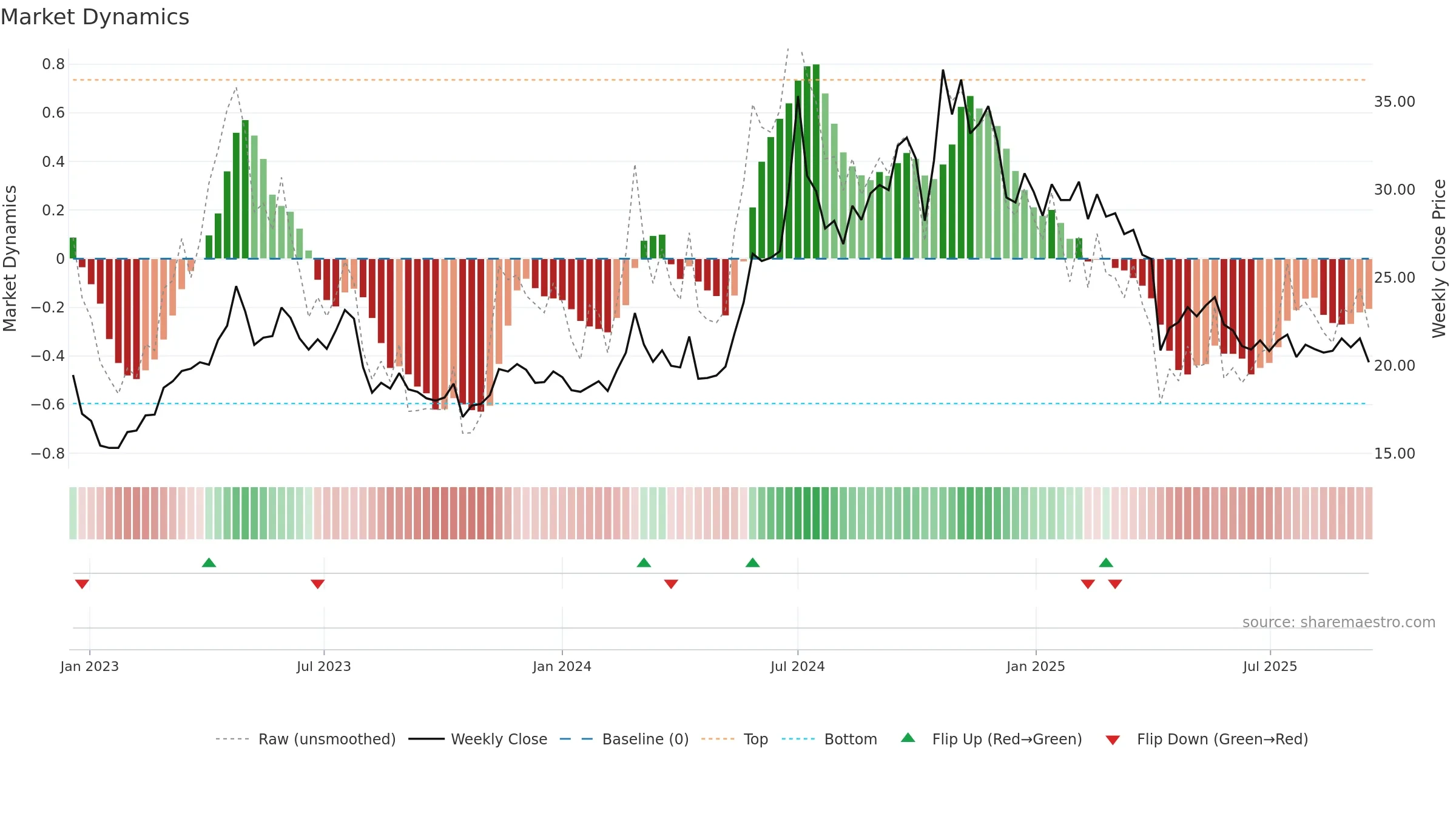The image size is (1456, 819).
Task: Click the tallest dark green bar near Jul 2024
Action: (x=816, y=161)
